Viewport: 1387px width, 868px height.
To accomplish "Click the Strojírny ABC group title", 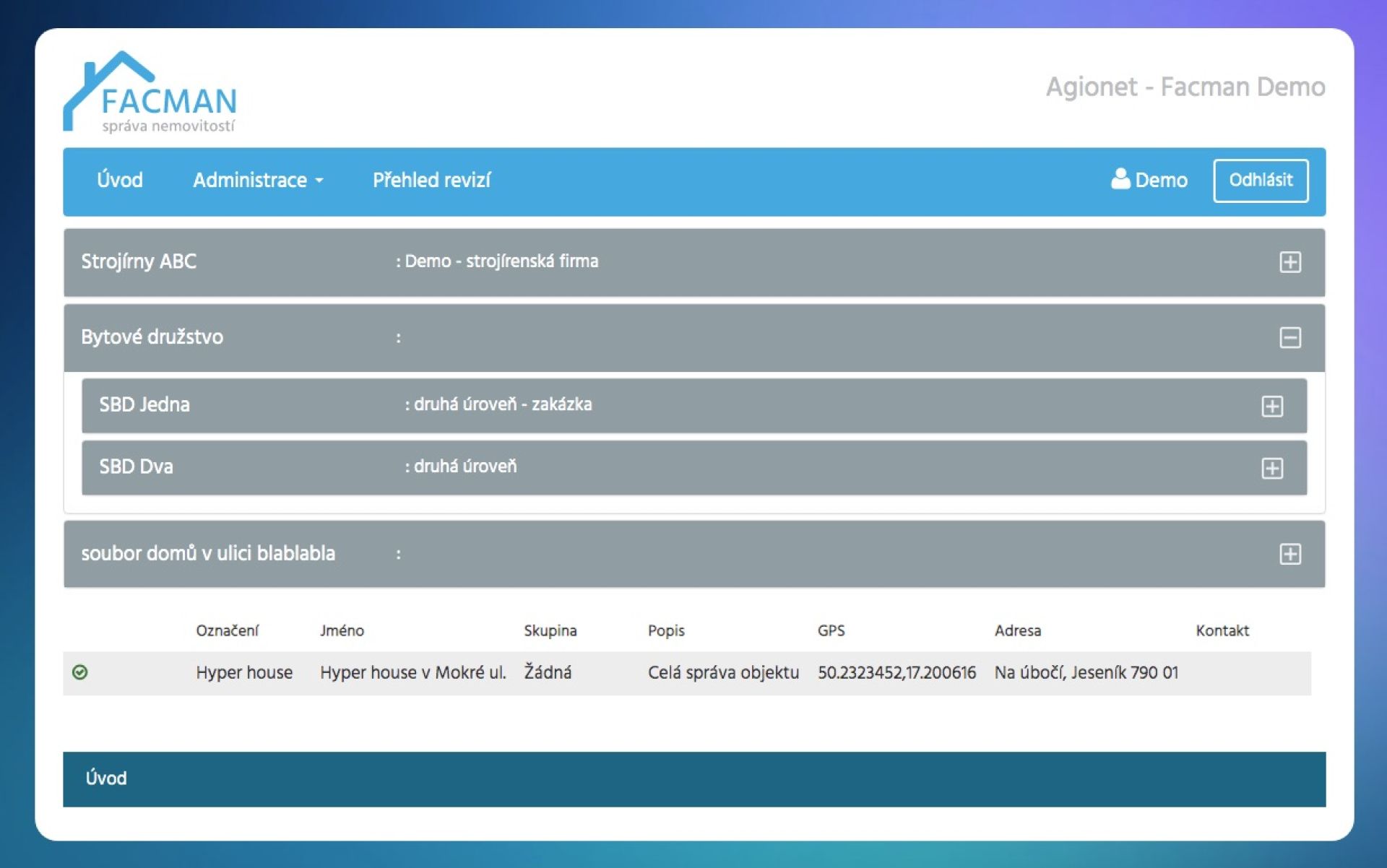I will [139, 261].
